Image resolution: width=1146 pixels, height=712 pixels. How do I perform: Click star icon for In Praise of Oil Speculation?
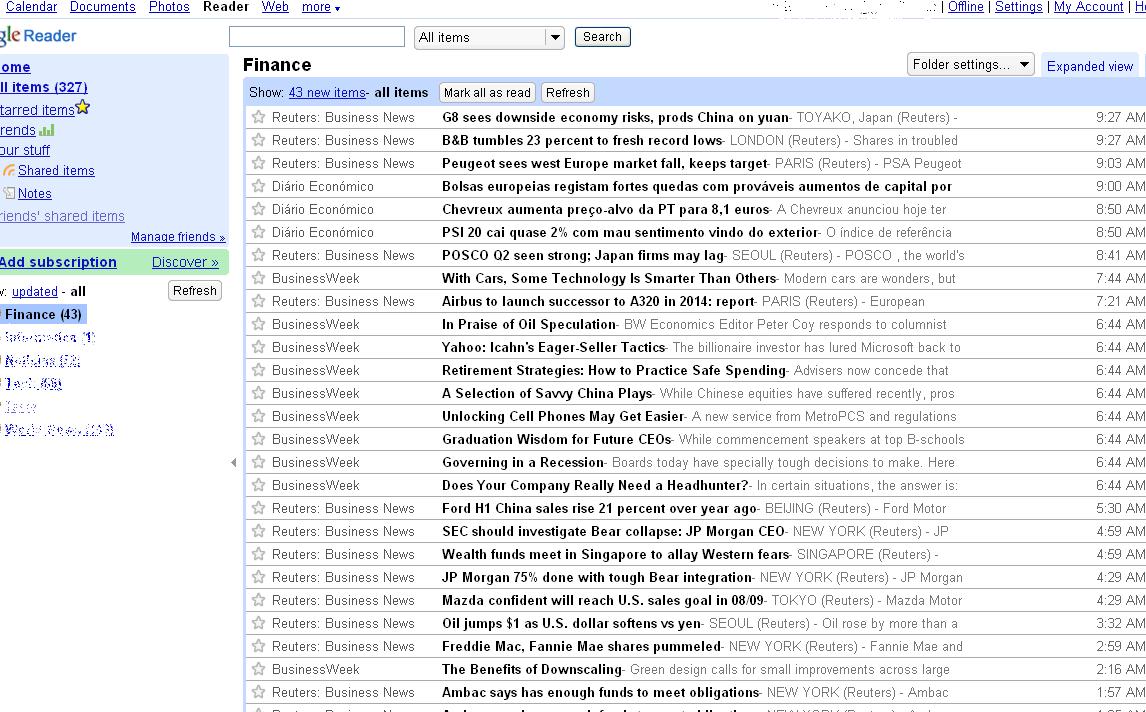click(258, 324)
